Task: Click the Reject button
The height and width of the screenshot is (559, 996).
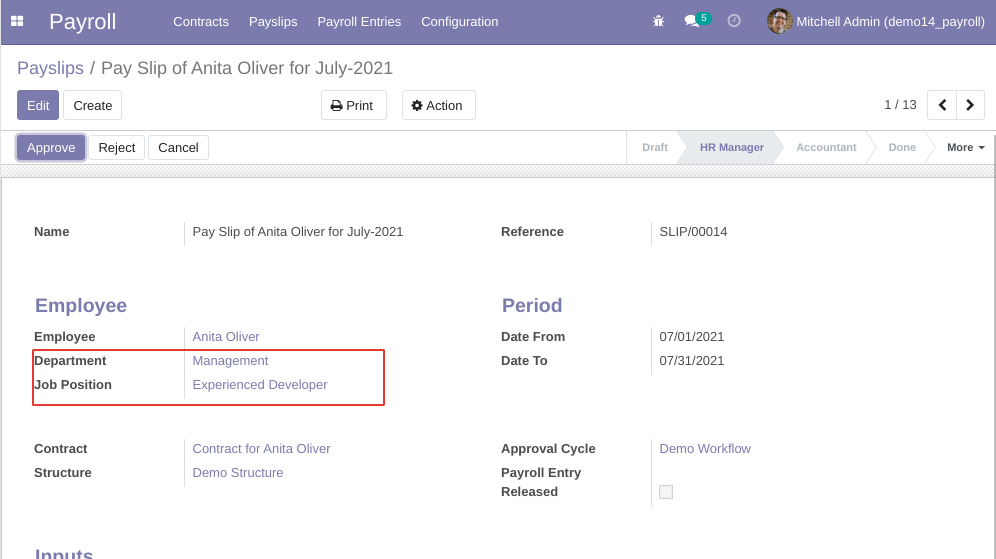Action: click(116, 147)
